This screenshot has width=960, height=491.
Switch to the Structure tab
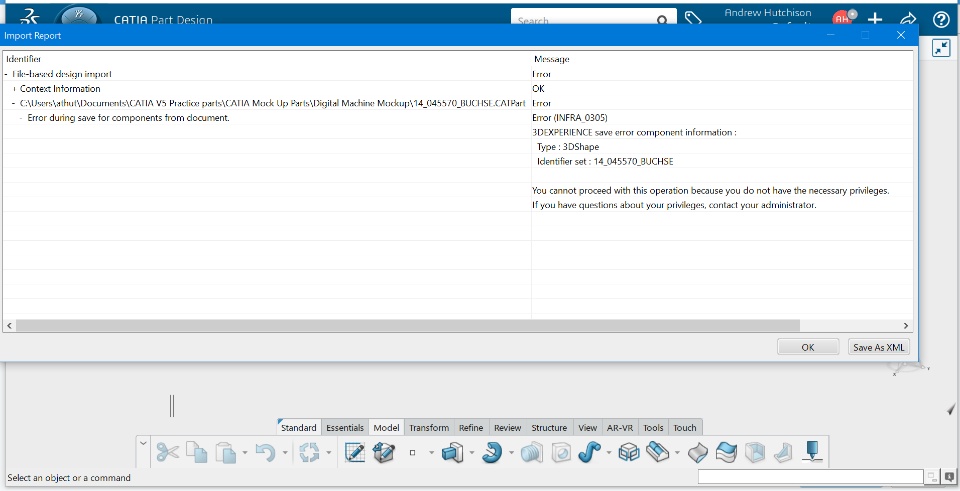pos(549,428)
